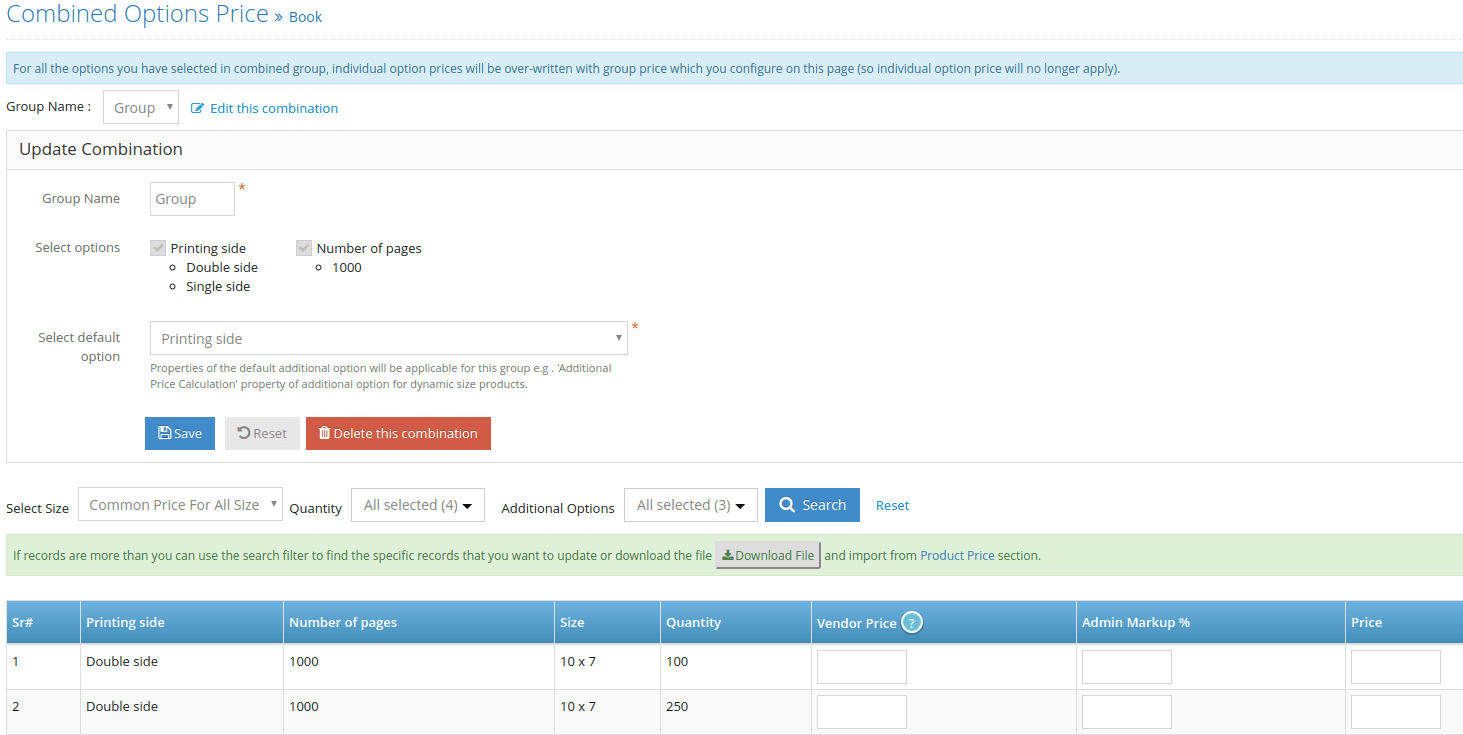This screenshot has height=735, width=1463.
Task: Click the Size column header
Action: [607, 622]
